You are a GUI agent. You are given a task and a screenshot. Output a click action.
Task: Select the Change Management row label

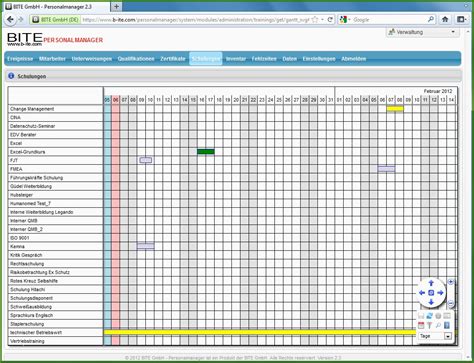click(x=32, y=109)
